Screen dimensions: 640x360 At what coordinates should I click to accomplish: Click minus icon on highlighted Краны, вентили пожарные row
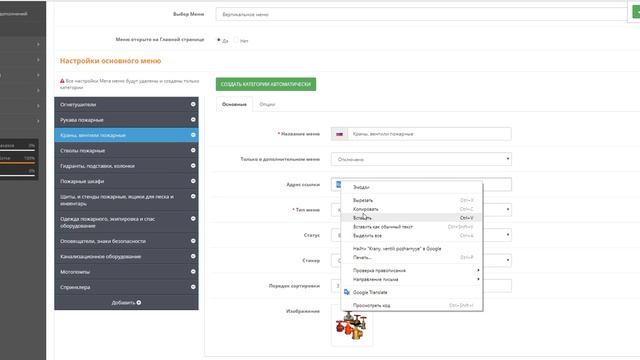coord(193,135)
